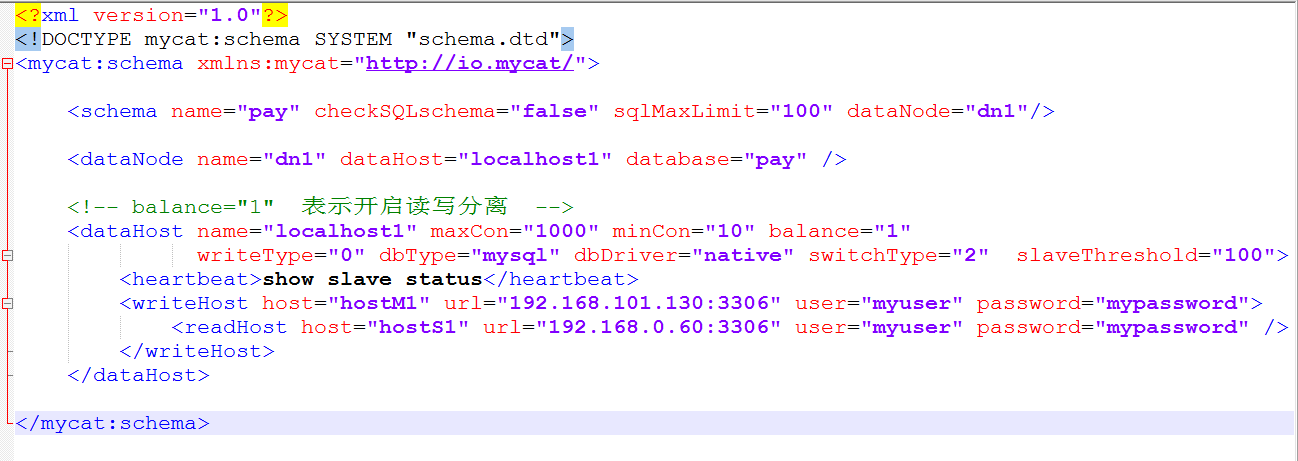Click the closing dataHost tag
This screenshot has width=1298, height=461.
coord(139,376)
